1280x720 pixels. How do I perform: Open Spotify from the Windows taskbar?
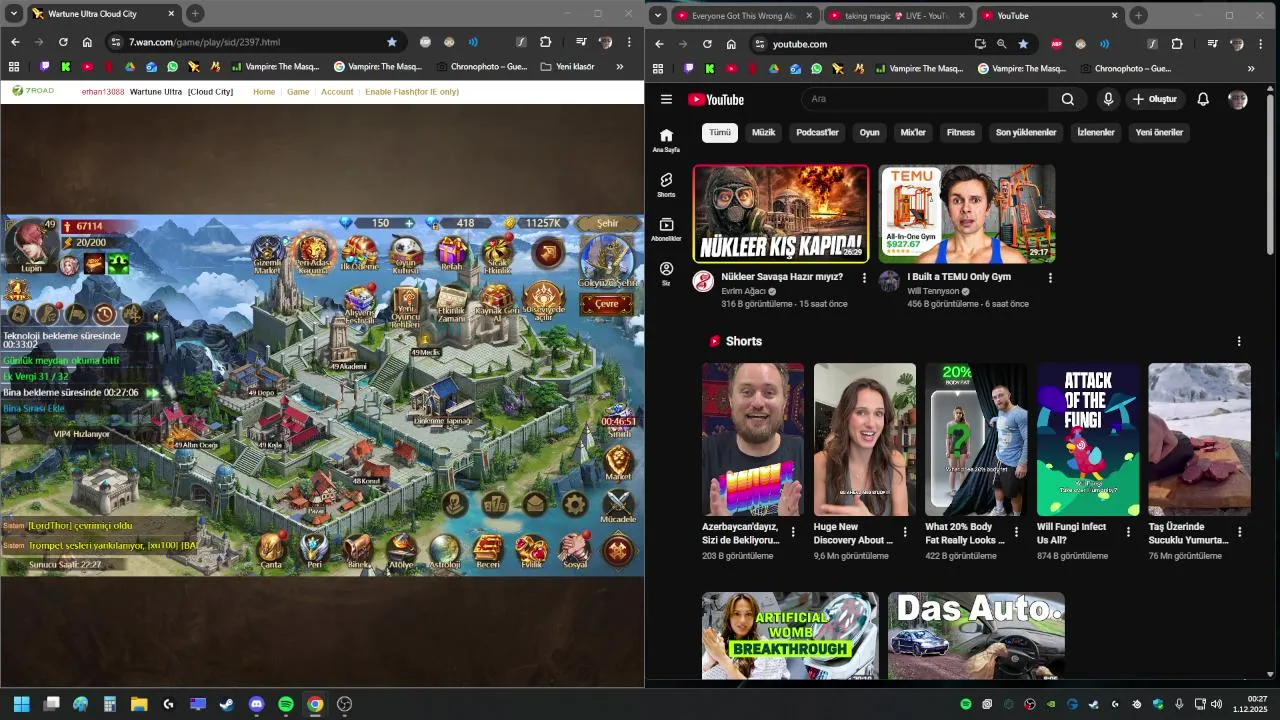tap(285, 704)
